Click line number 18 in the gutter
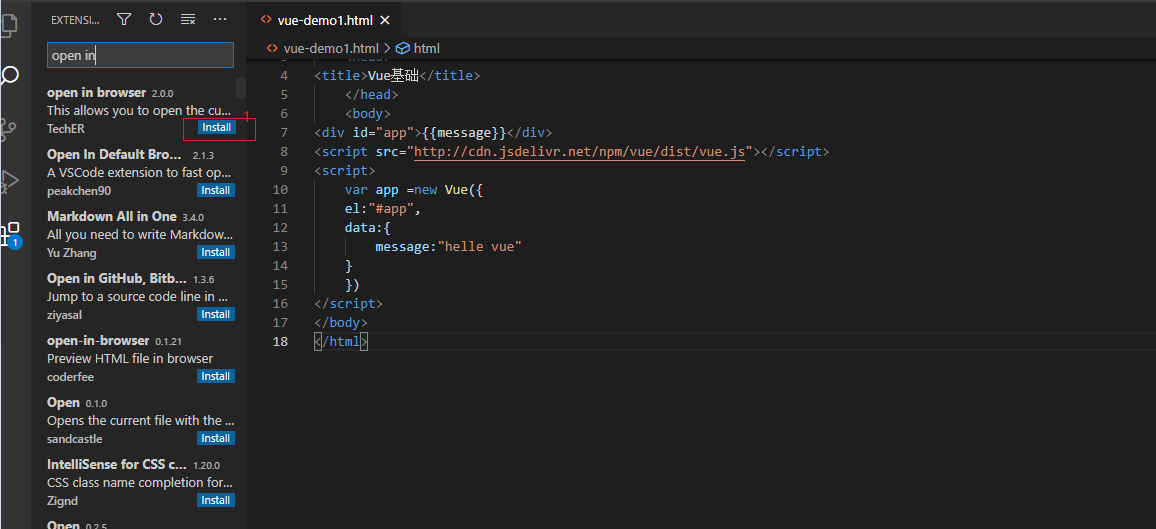This screenshot has height=529, width=1156. click(280, 342)
